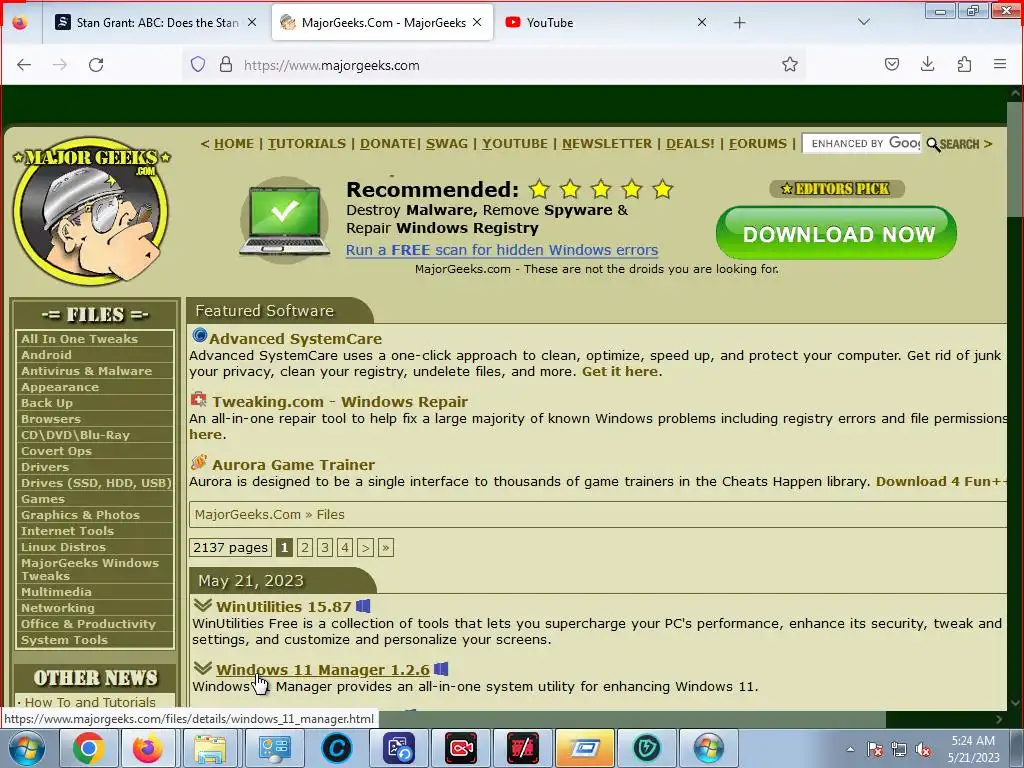This screenshot has height=768, width=1024.
Task: Open the NEWSLETTER menu link
Action: click(607, 144)
